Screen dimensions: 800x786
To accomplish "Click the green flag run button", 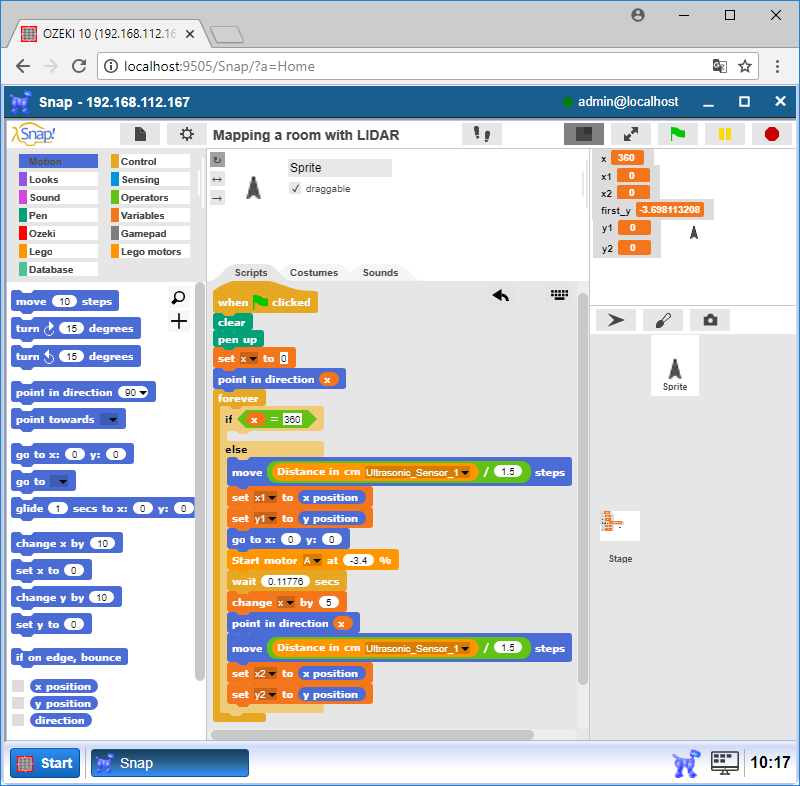I will pyautogui.click(x=677, y=134).
